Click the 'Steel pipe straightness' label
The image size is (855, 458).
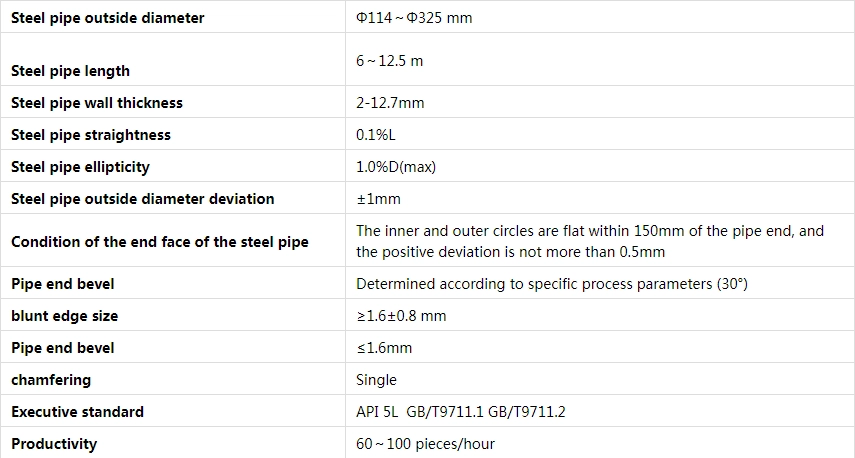coord(91,135)
